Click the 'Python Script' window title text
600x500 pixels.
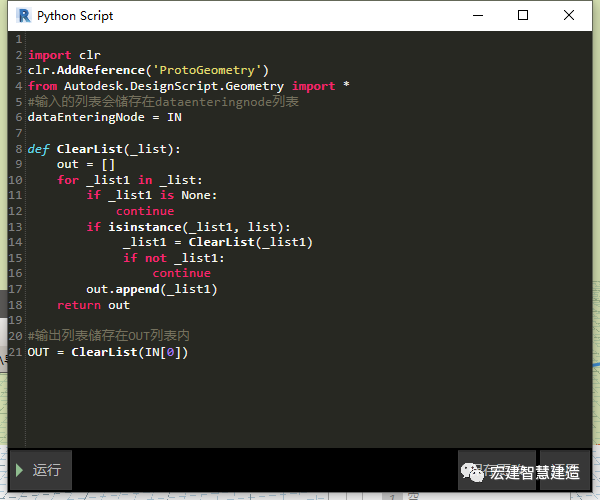pyautogui.click(x=75, y=16)
